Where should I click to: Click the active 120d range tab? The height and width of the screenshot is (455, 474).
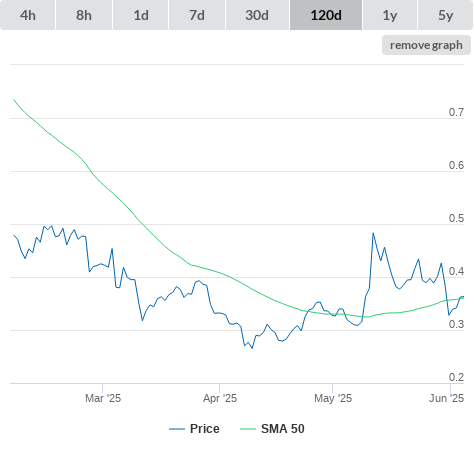[x=326, y=15]
